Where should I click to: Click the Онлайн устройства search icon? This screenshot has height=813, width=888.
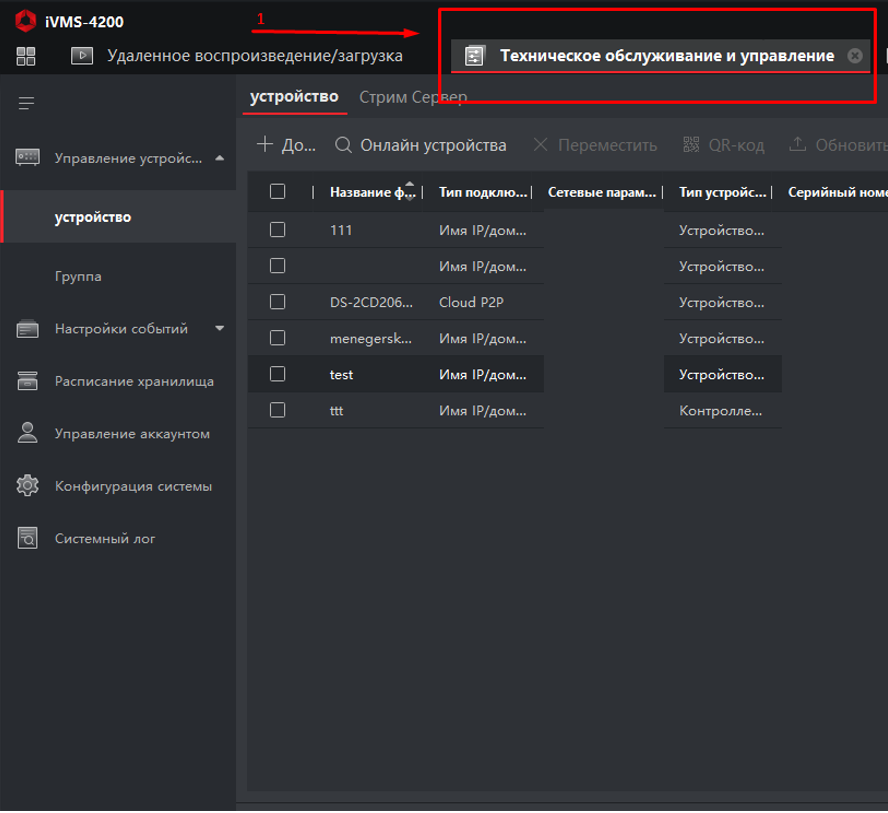click(x=343, y=145)
